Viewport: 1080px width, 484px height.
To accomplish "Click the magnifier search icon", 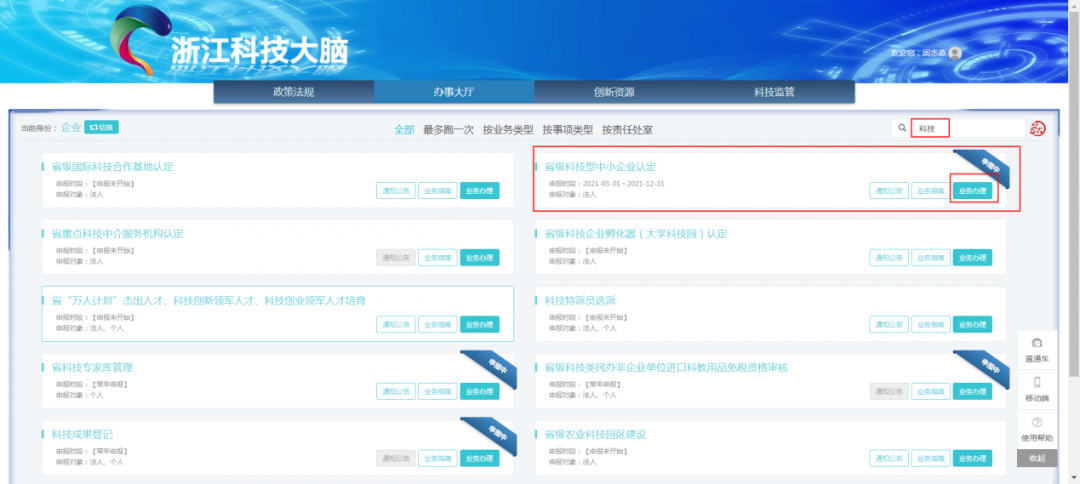I will click(902, 128).
